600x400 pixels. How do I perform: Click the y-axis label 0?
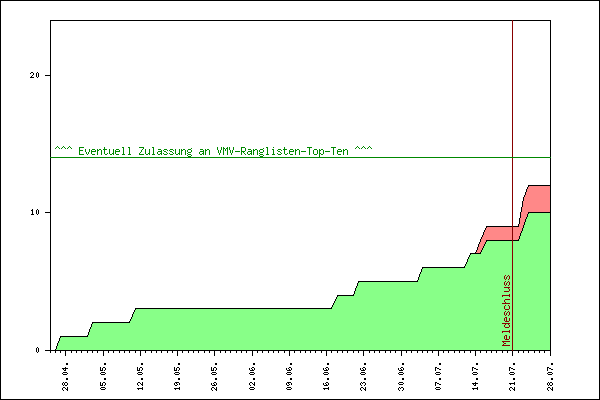click(x=38, y=350)
